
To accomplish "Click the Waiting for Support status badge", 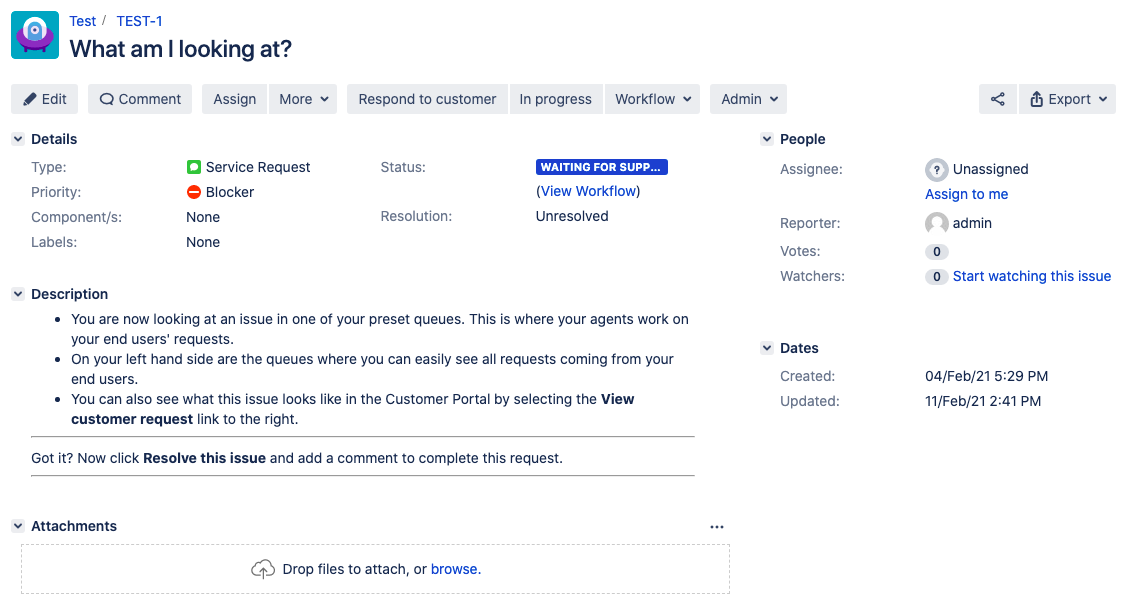I will tap(601, 167).
